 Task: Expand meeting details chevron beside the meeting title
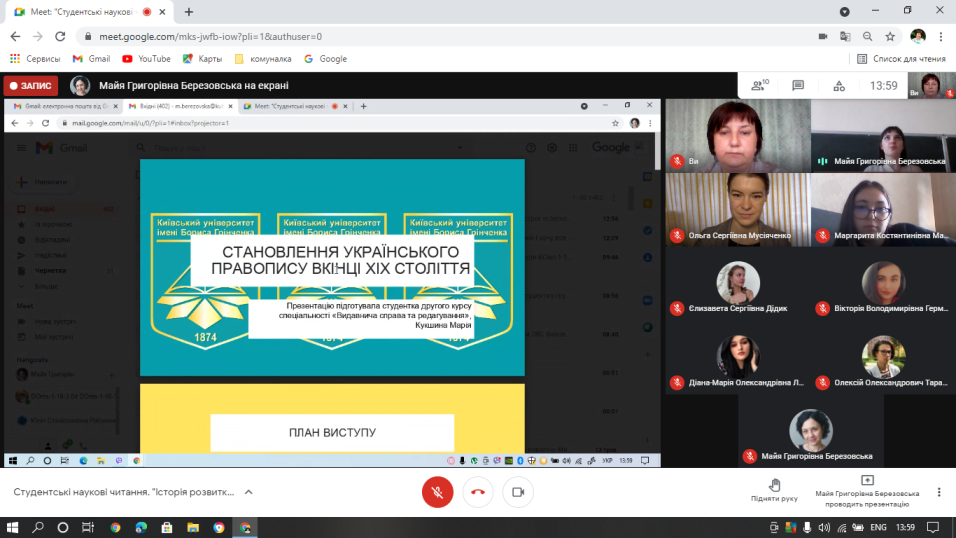(249, 492)
